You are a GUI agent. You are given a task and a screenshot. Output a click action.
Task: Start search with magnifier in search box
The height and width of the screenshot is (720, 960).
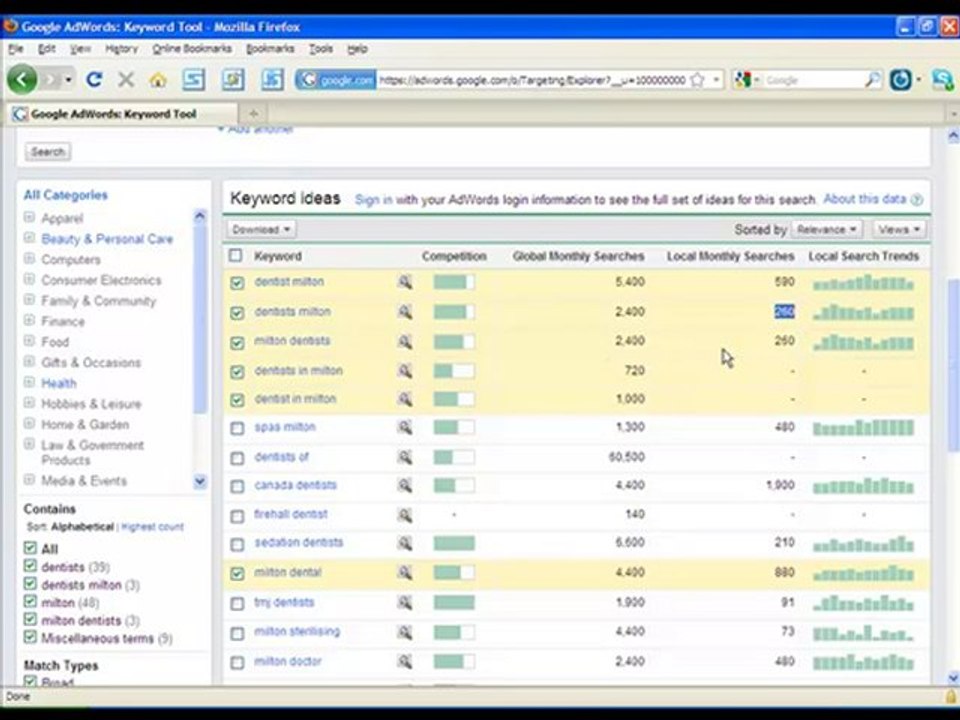click(x=872, y=80)
